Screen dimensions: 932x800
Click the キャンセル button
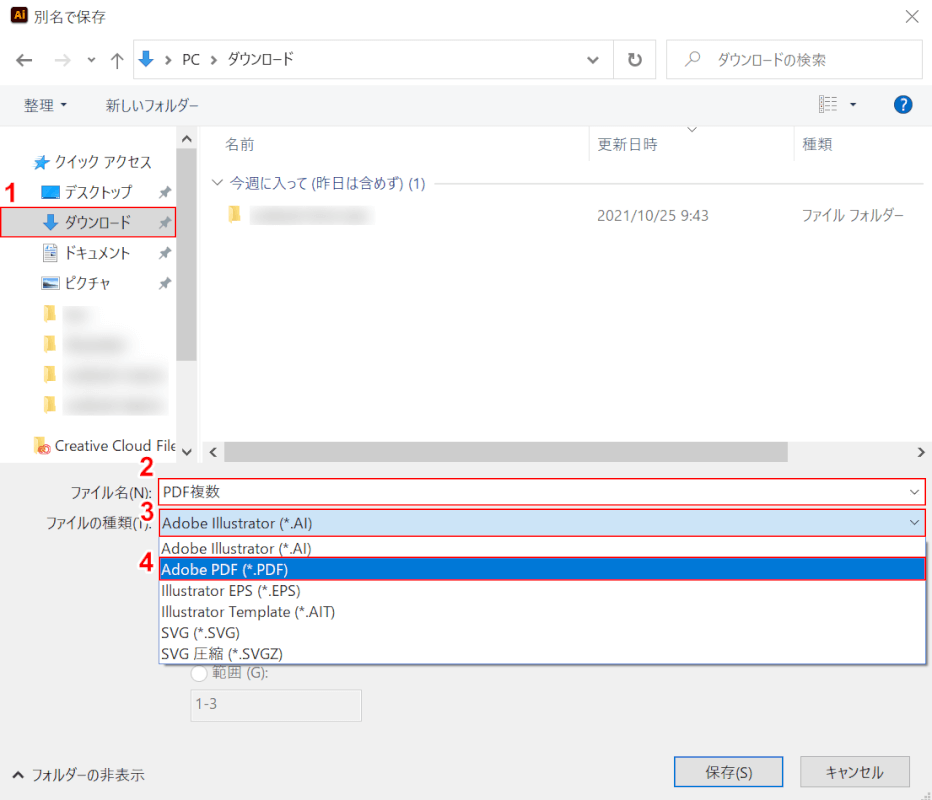[855, 772]
